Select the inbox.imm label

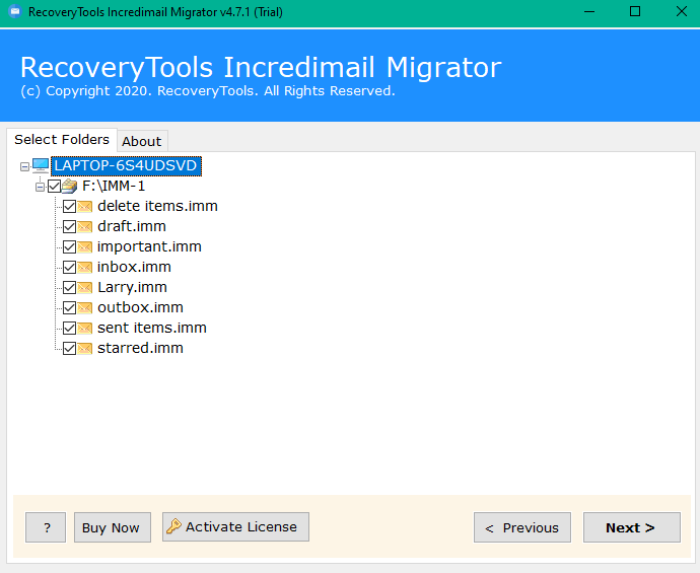point(134,267)
